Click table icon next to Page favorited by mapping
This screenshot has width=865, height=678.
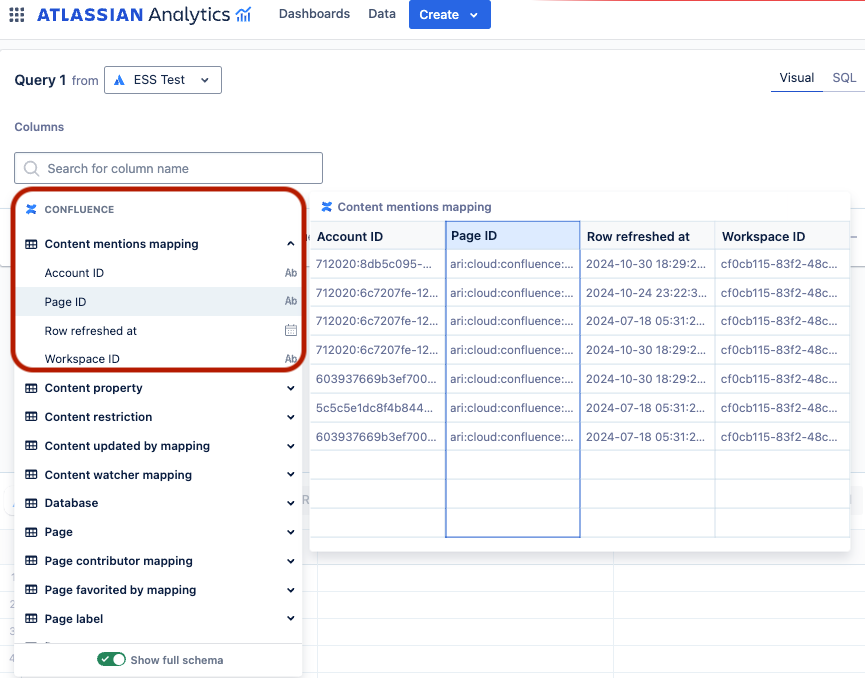pos(31,590)
